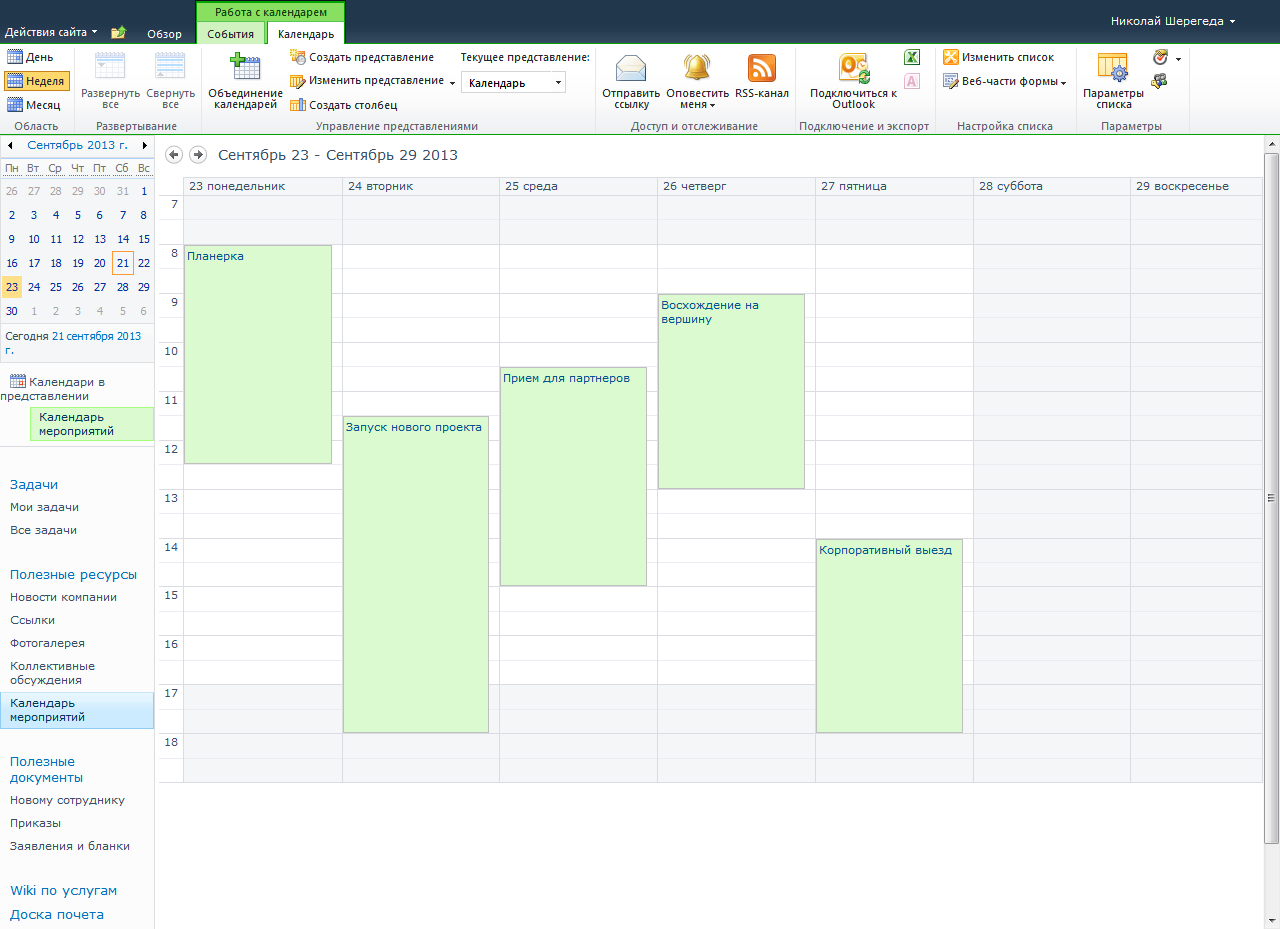Click Edit List (Изменить список)
The height and width of the screenshot is (929, 1280).
click(999, 57)
